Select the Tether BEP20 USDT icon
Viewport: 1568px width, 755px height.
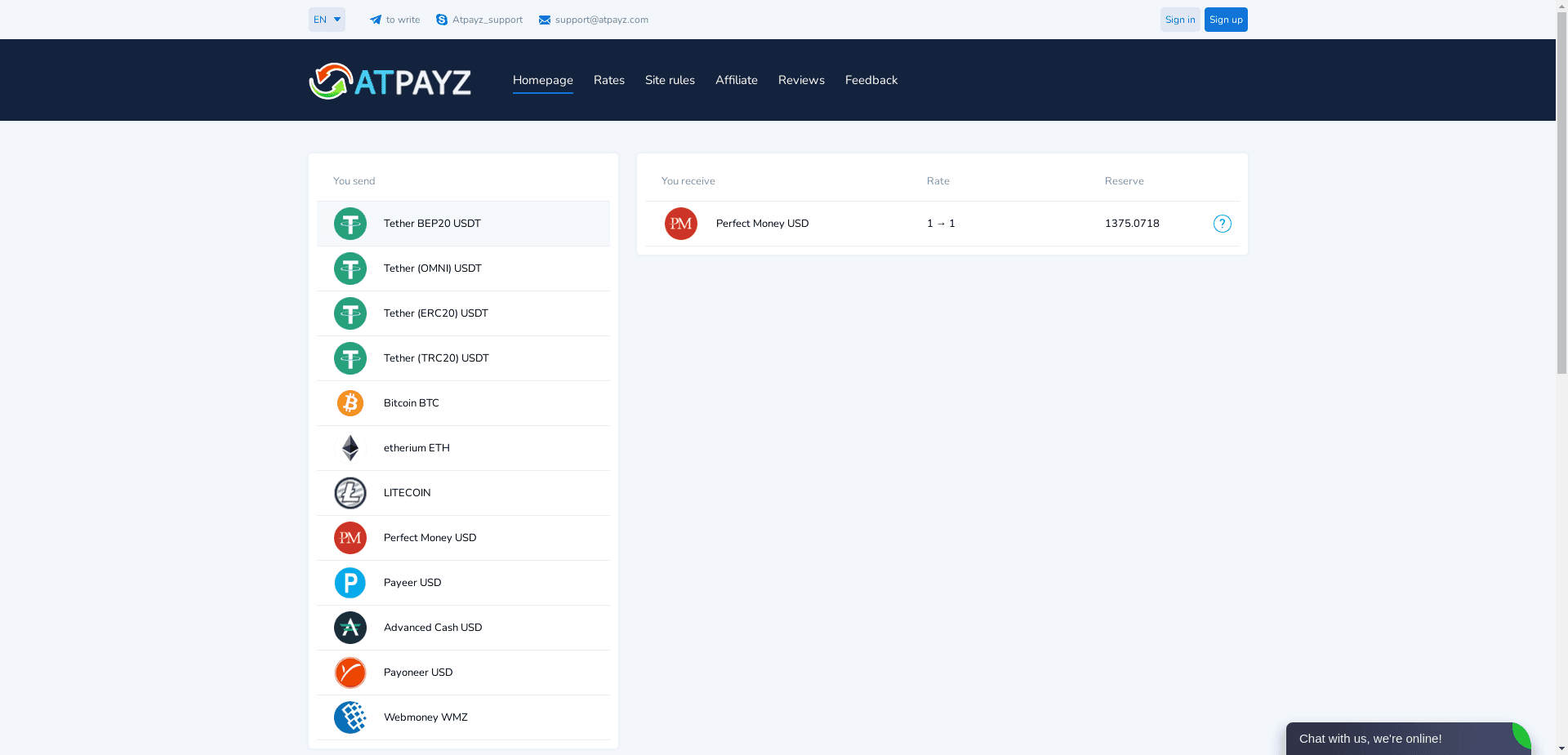tap(350, 223)
